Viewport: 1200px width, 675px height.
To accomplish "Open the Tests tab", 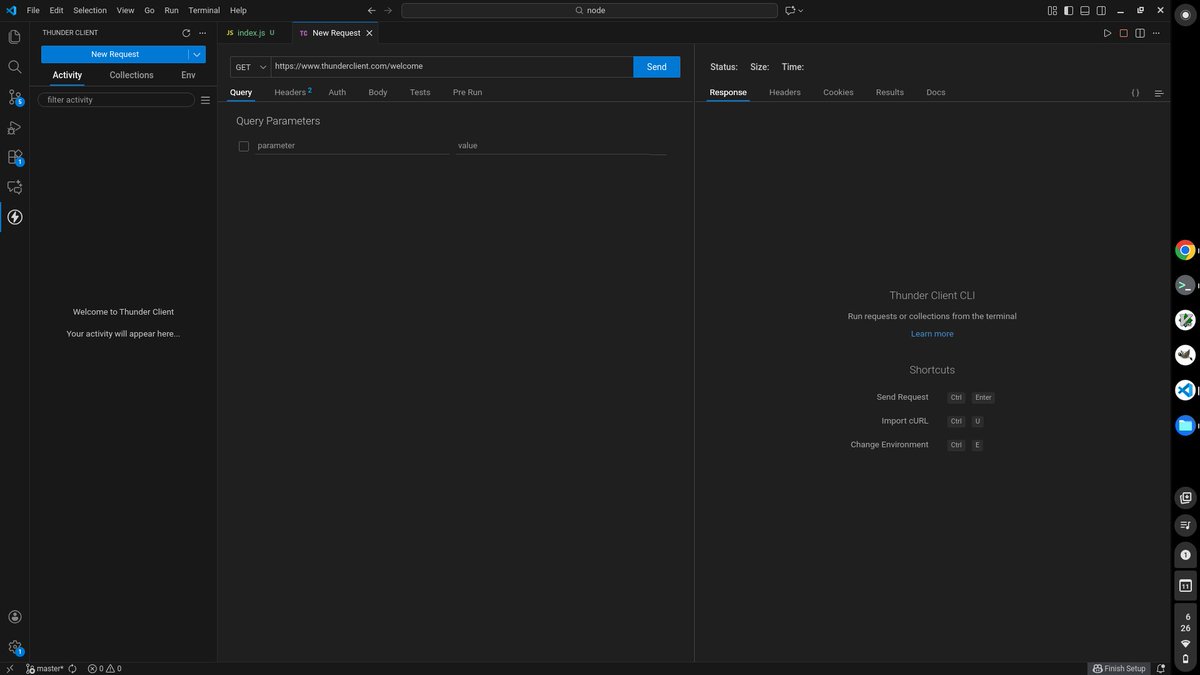I will (x=420, y=92).
